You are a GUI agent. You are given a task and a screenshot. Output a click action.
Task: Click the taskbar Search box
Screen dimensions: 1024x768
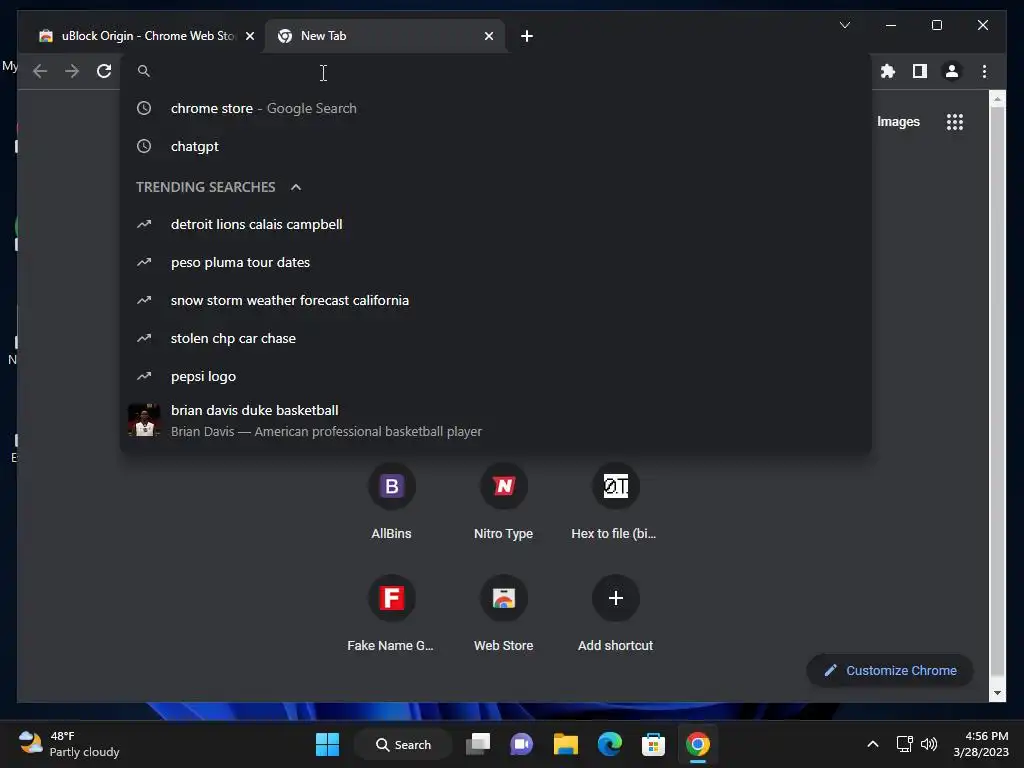point(403,744)
